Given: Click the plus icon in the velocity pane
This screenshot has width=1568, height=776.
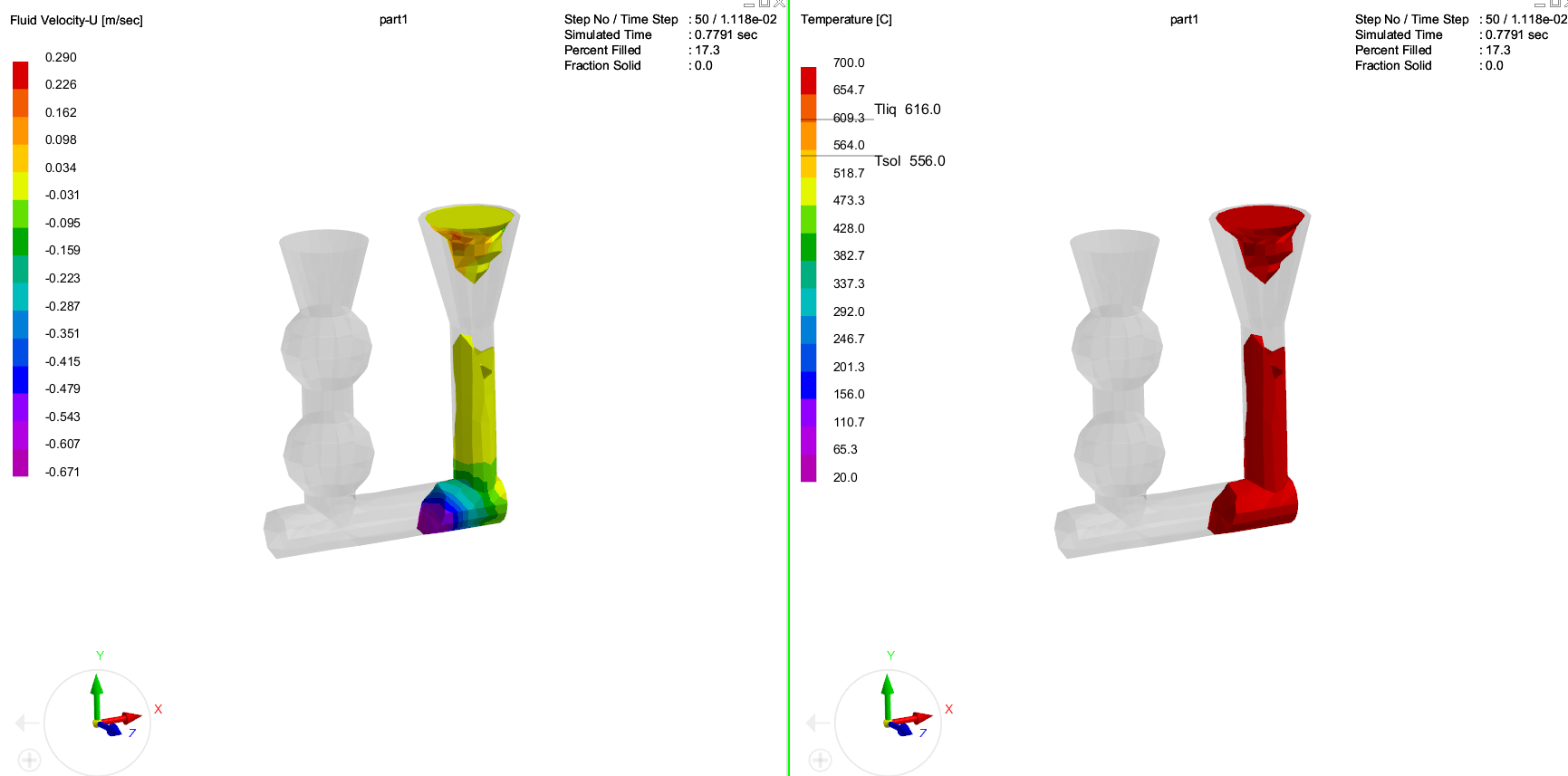Looking at the screenshot, I should pos(29,761).
